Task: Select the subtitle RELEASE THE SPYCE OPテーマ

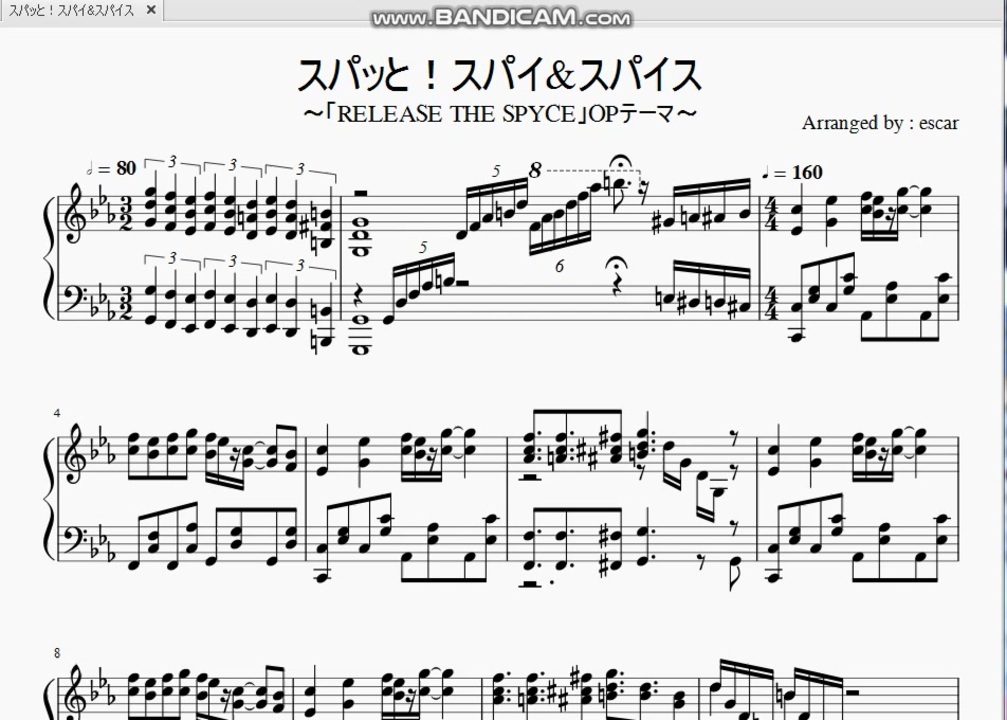Action: (x=500, y=114)
